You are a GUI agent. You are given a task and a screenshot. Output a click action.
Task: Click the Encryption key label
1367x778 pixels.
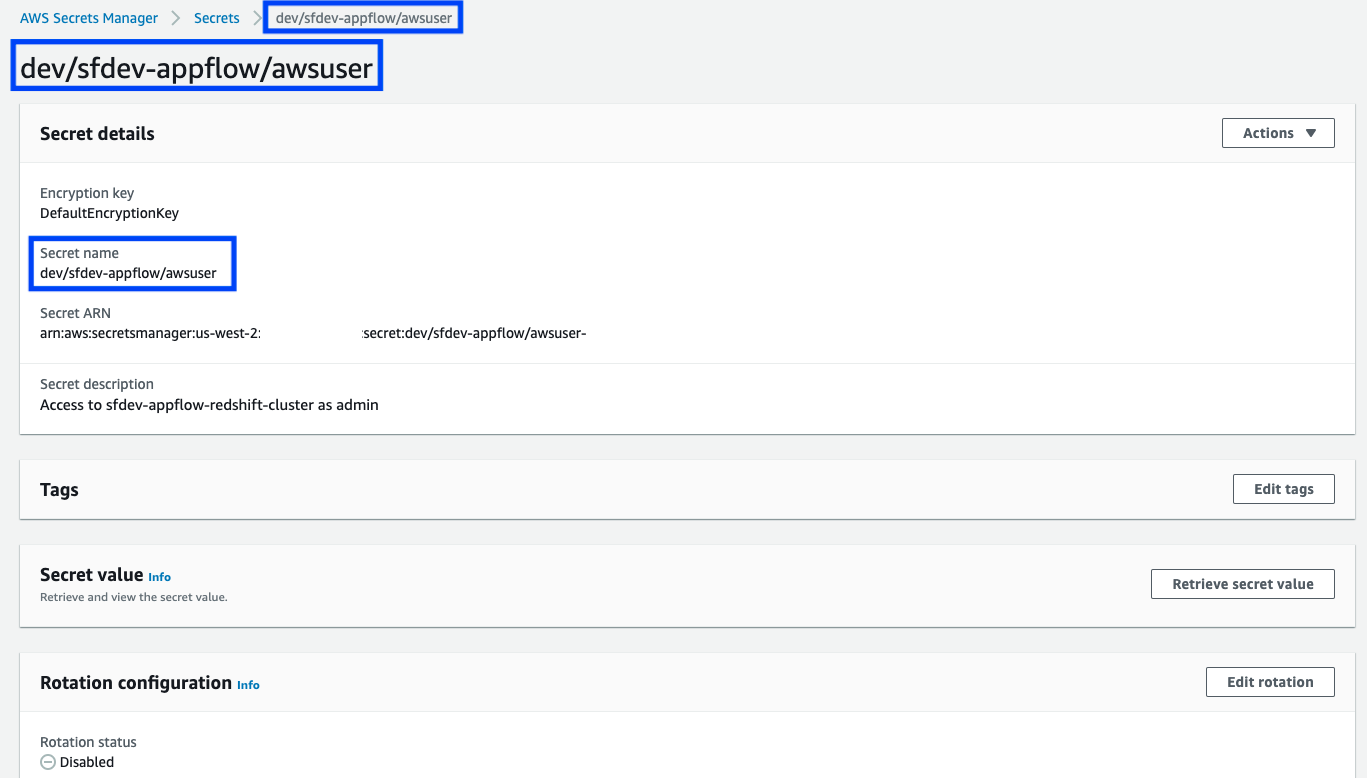click(x=87, y=193)
